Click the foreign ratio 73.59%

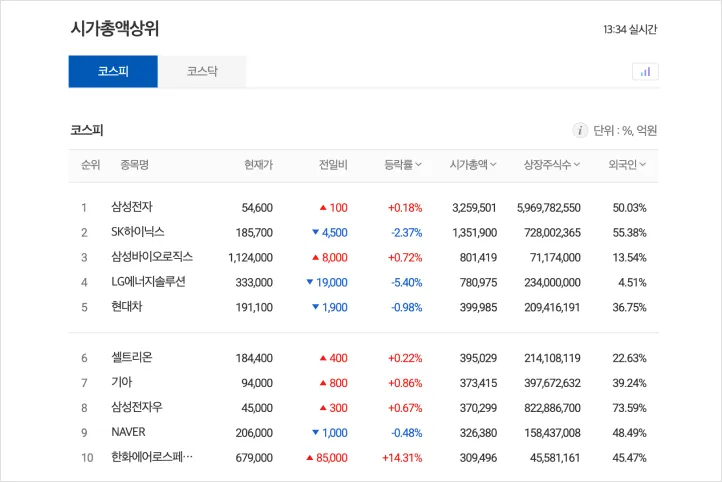click(629, 408)
